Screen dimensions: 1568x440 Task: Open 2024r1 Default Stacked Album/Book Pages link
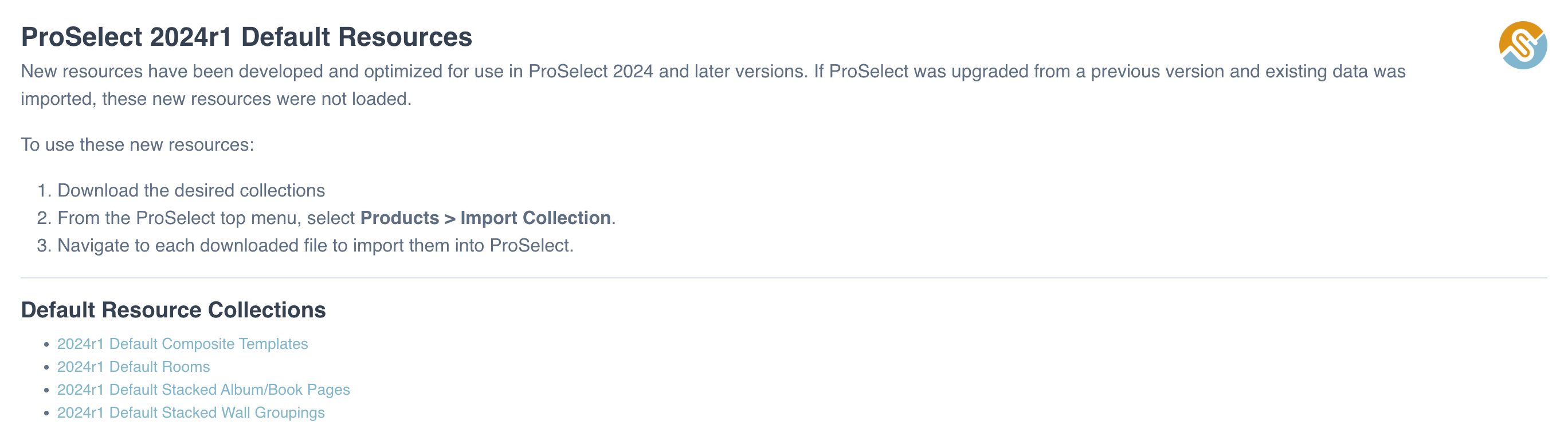[203, 390]
